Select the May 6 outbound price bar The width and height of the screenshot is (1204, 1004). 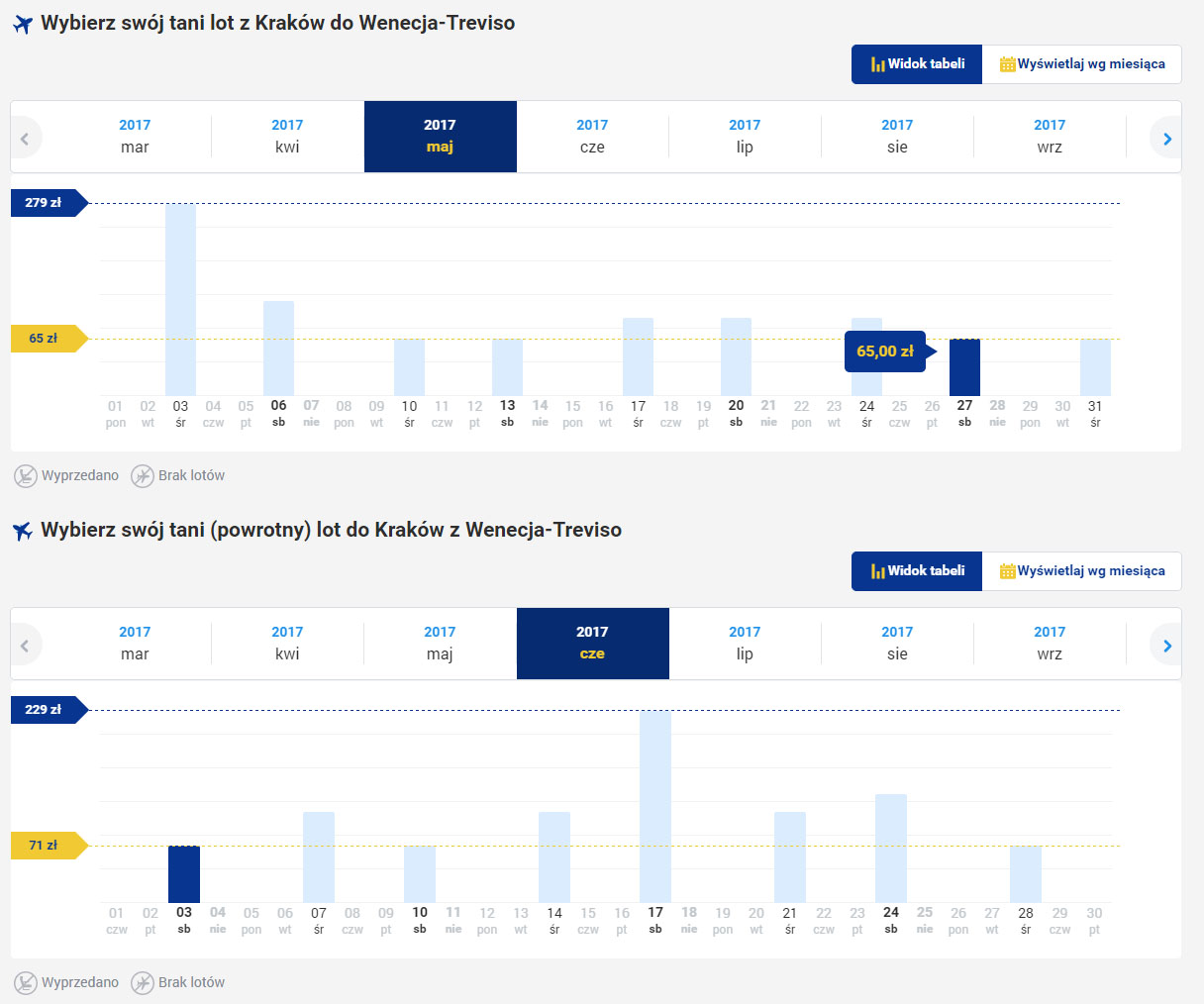point(278,349)
